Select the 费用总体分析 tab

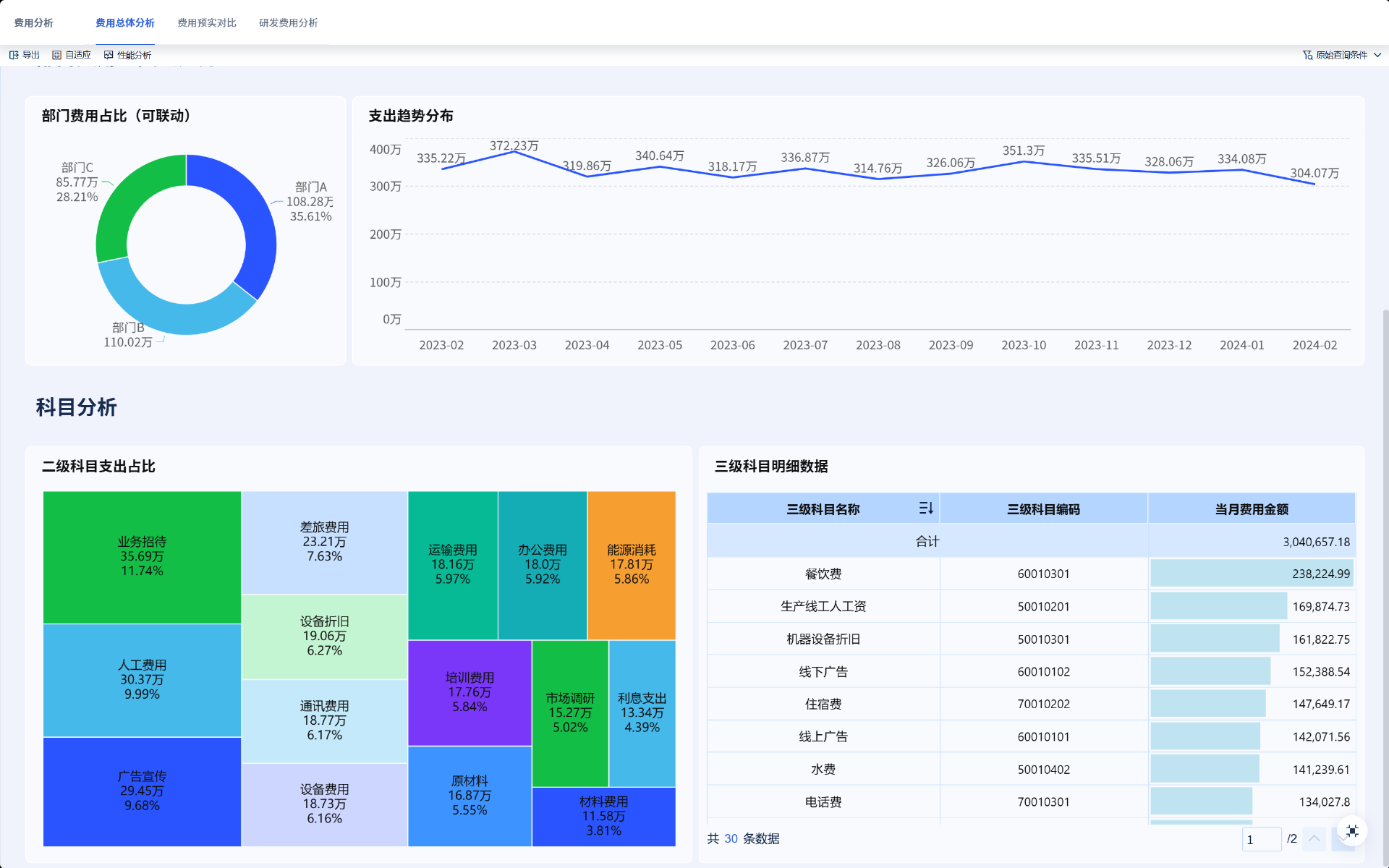coord(125,23)
